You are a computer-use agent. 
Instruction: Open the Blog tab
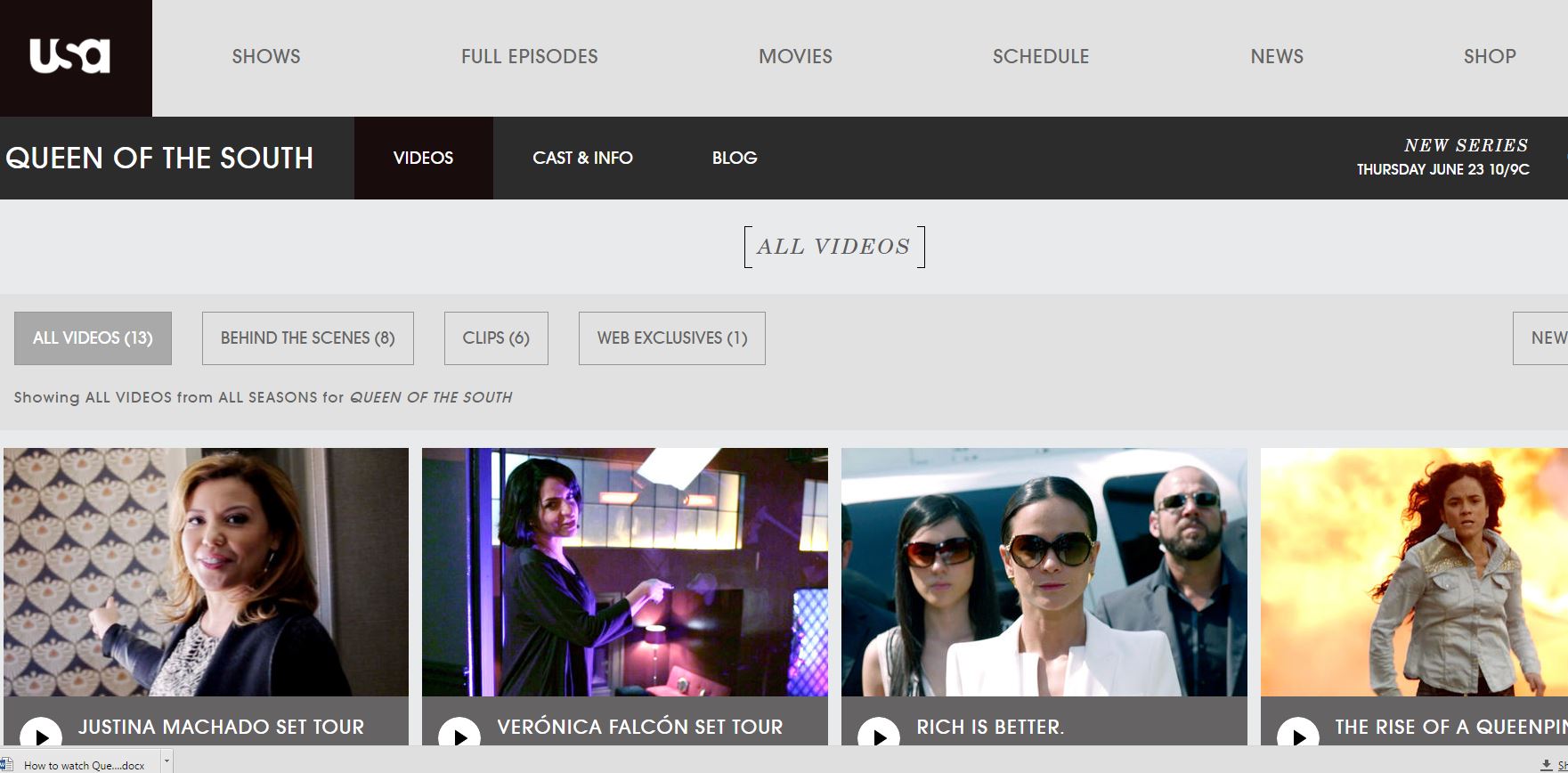pyautogui.click(x=735, y=158)
